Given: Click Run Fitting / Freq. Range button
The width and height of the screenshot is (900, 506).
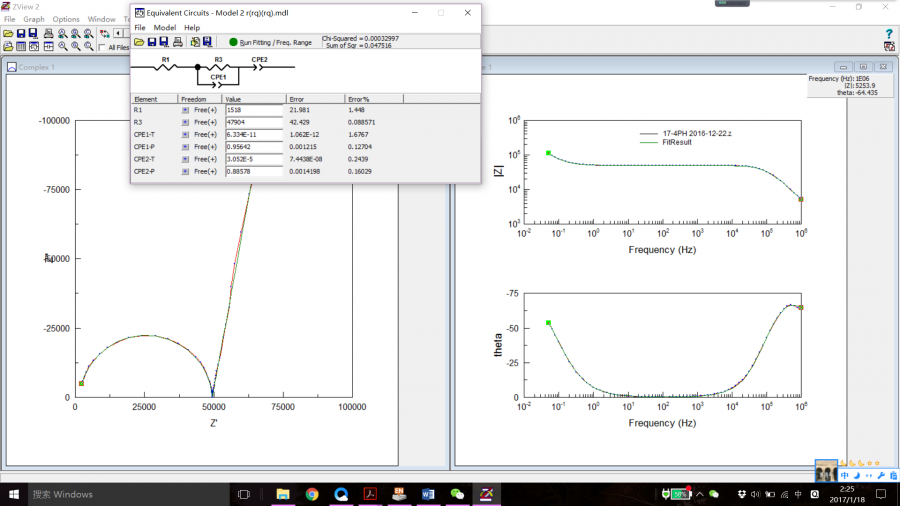Looking at the screenshot, I should (x=275, y=42).
